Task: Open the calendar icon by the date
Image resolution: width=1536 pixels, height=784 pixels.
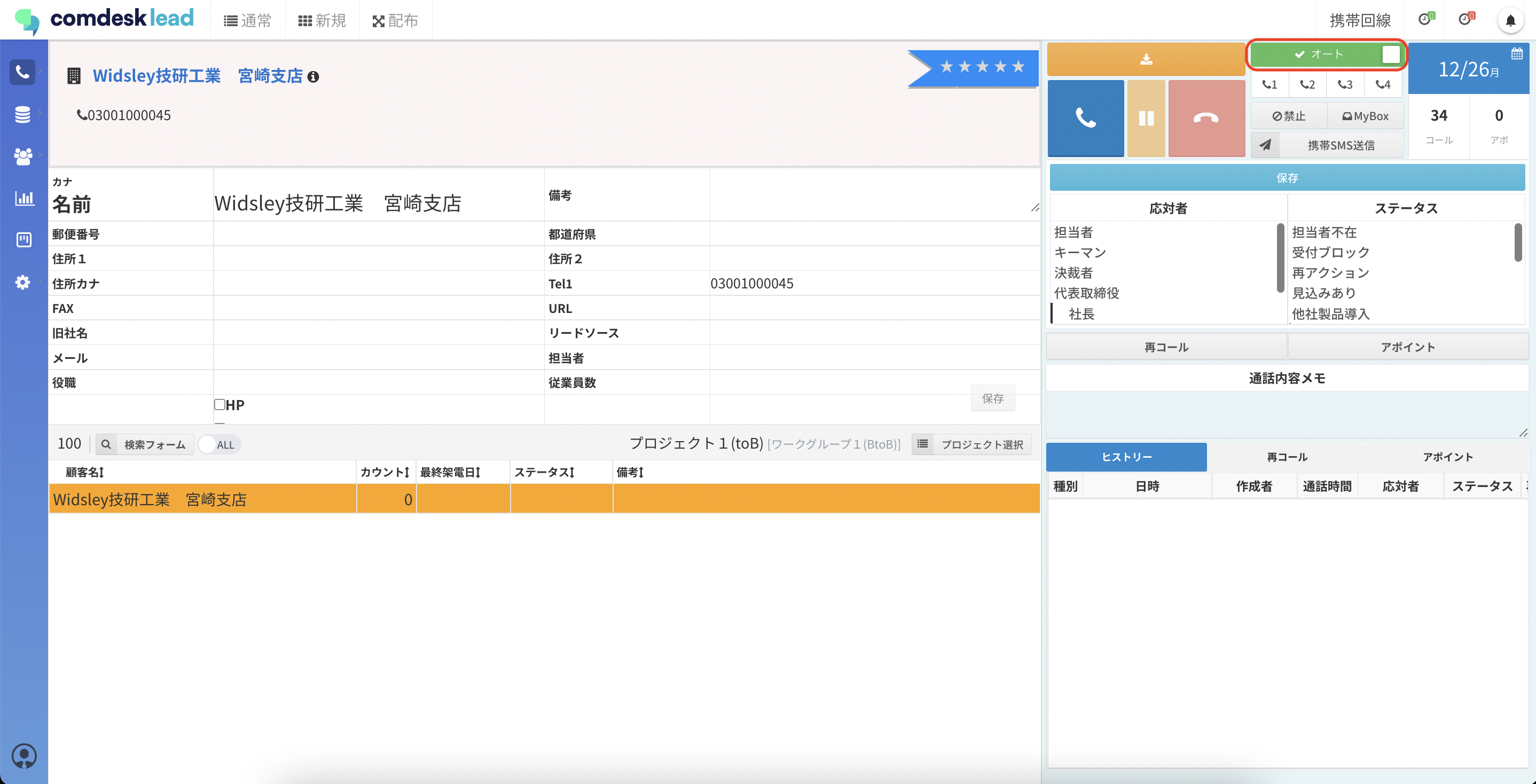Action: 1517,53
